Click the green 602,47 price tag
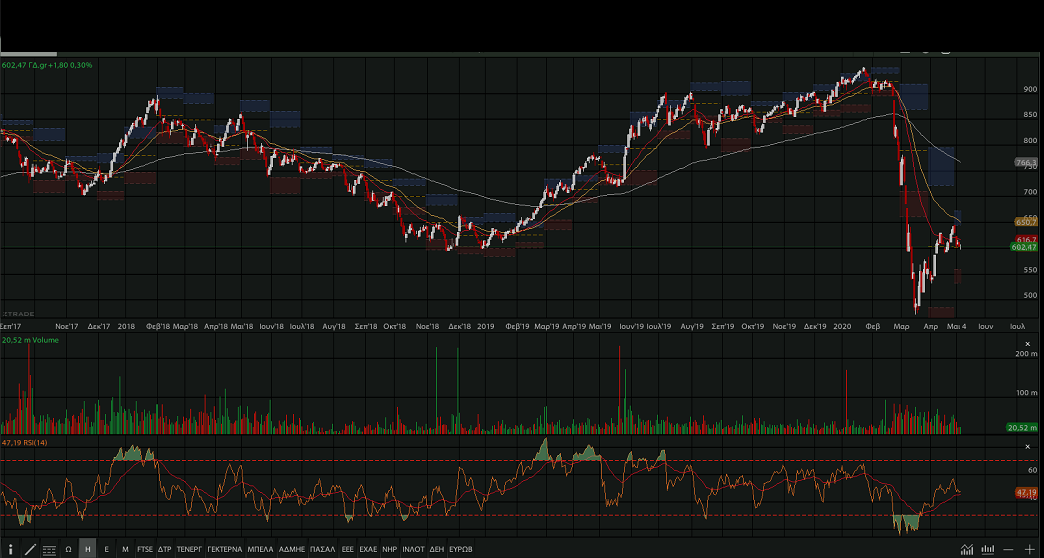Viewport: 1044px width, 558px height. pyautogui.click(x=1024, y=248)
